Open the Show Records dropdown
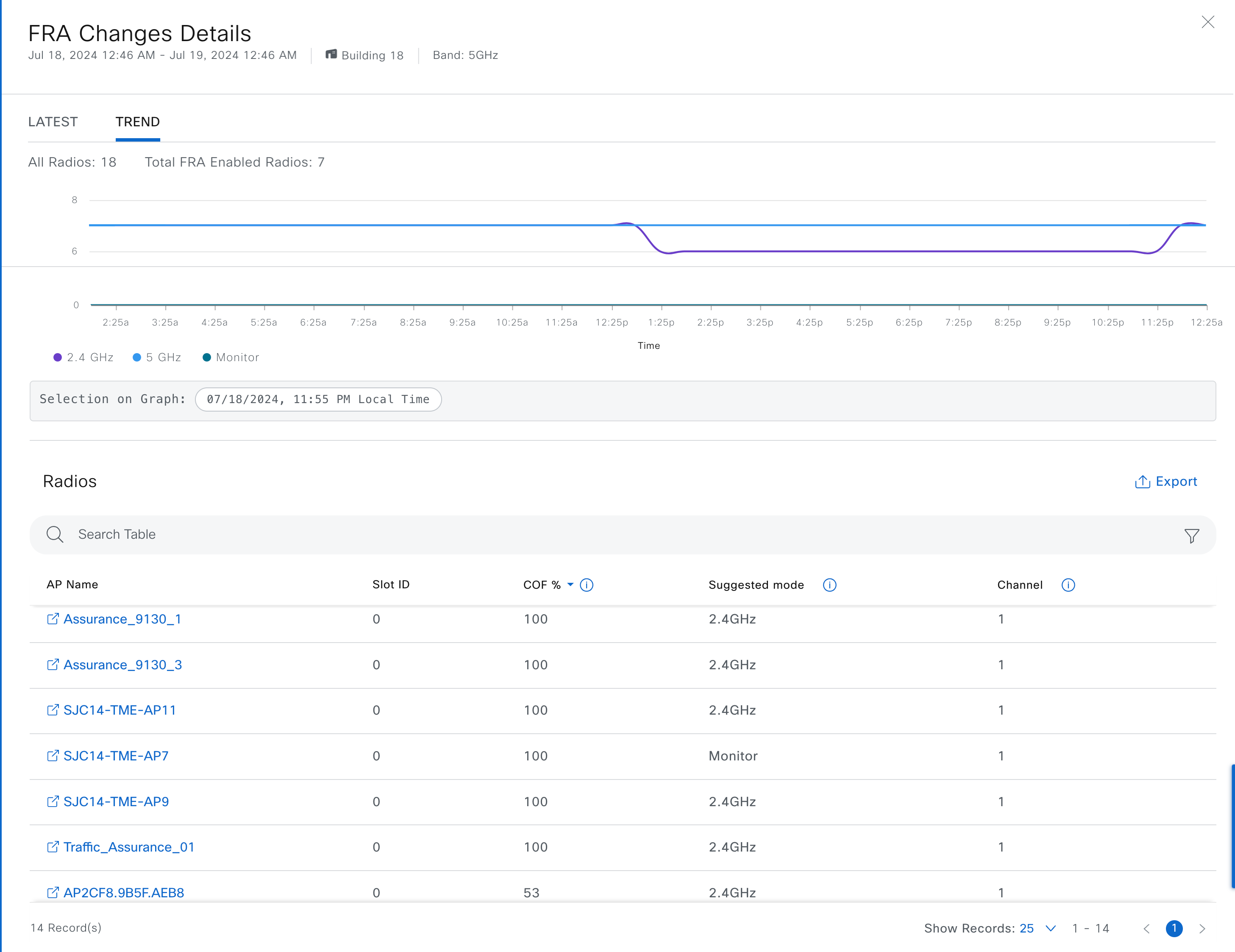 pyautogui.click(x=1050, y=928)
